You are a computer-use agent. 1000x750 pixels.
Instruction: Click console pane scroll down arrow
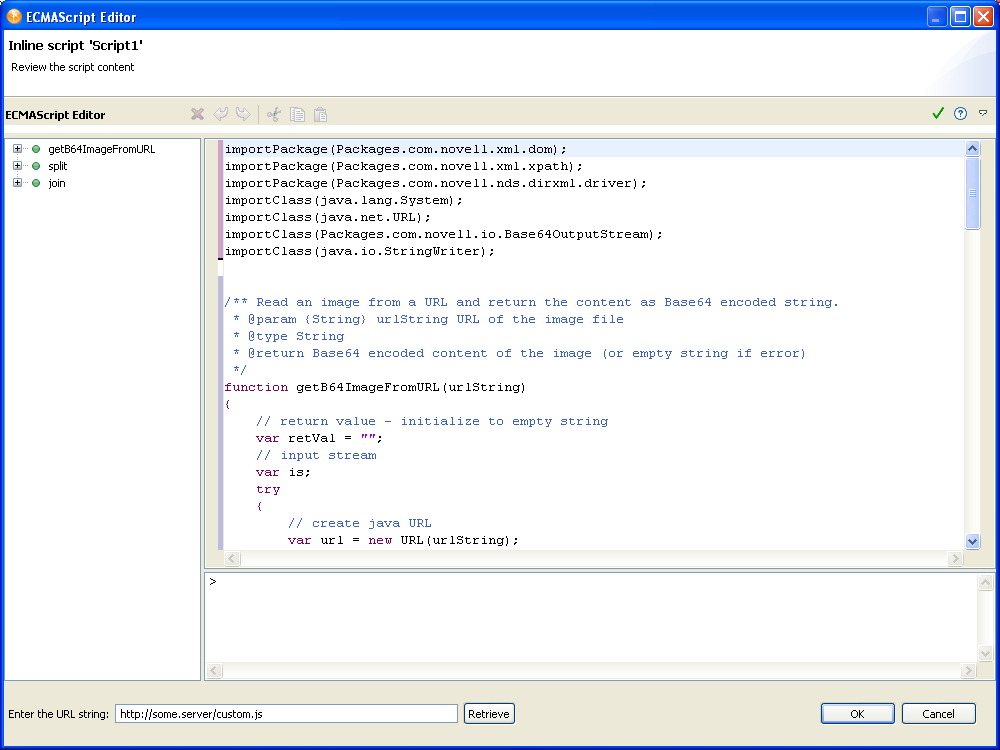(985, 654)
